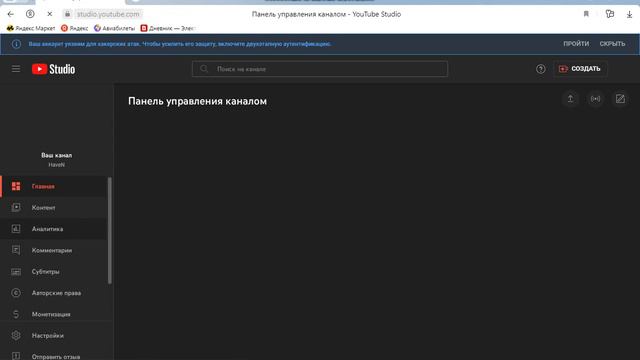Open the hamburger menu next to Studio logo

16,69
